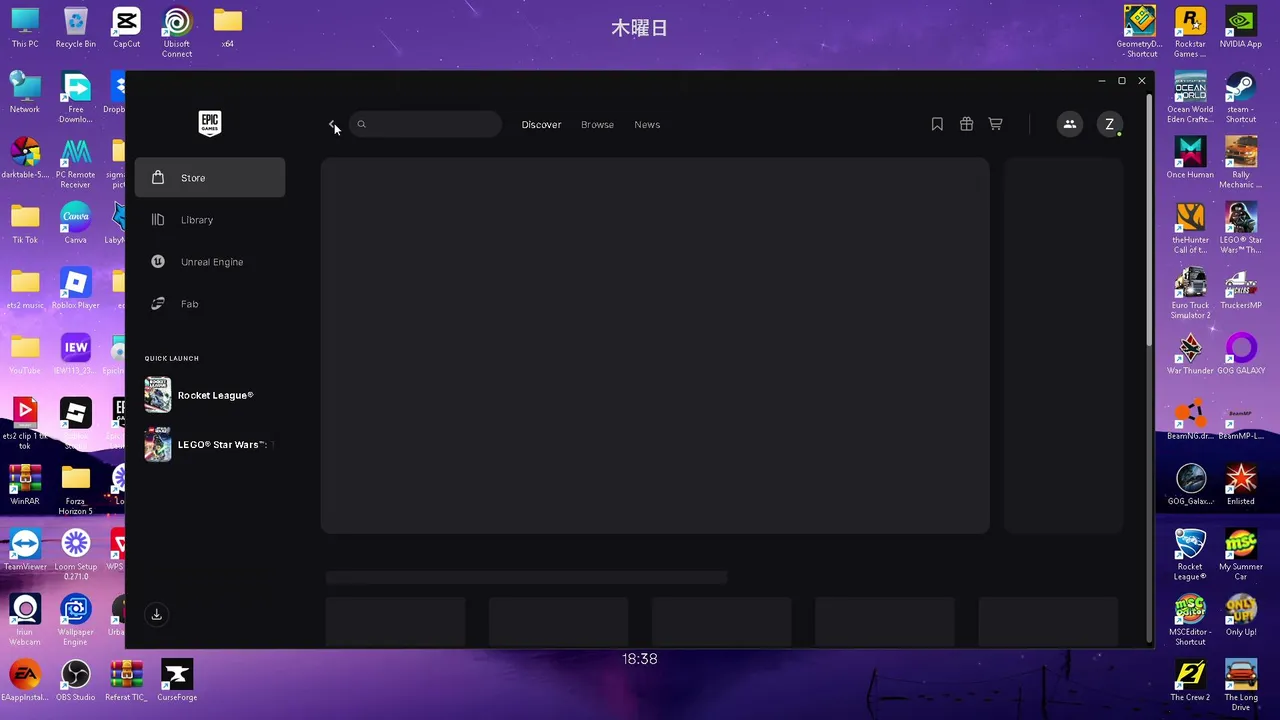Open the CapCut desktop shortcut

[126, 28]
